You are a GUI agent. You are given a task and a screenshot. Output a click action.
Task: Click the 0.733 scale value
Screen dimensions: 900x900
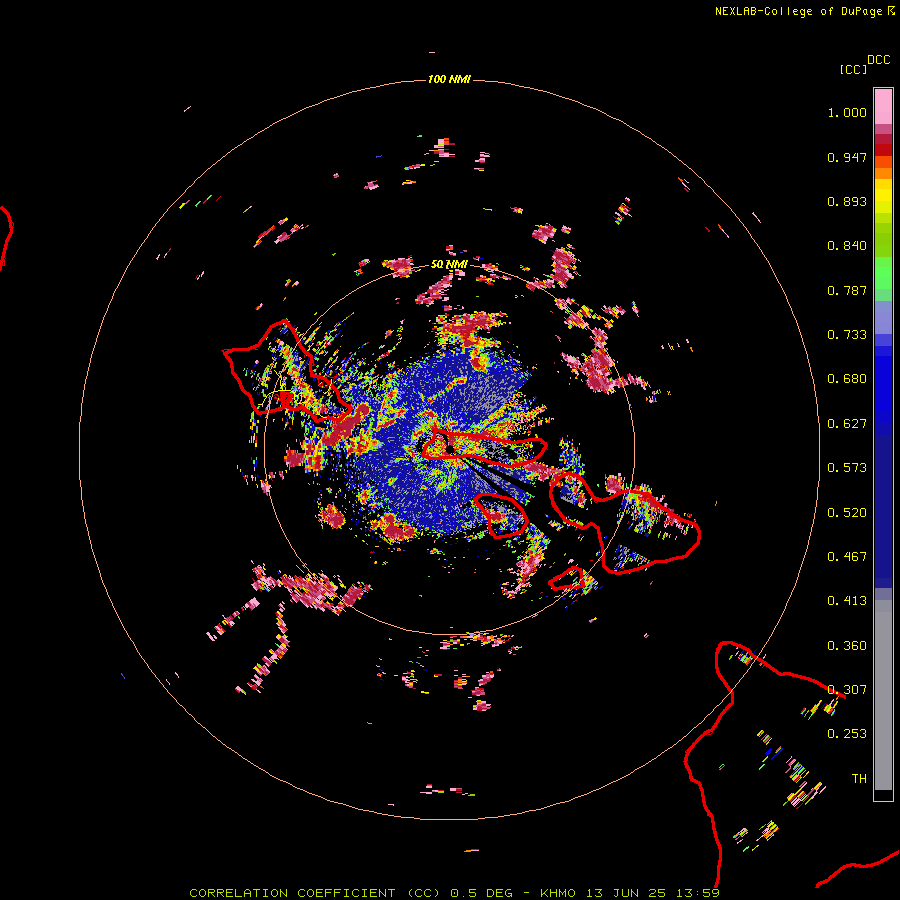click(847, 335)
